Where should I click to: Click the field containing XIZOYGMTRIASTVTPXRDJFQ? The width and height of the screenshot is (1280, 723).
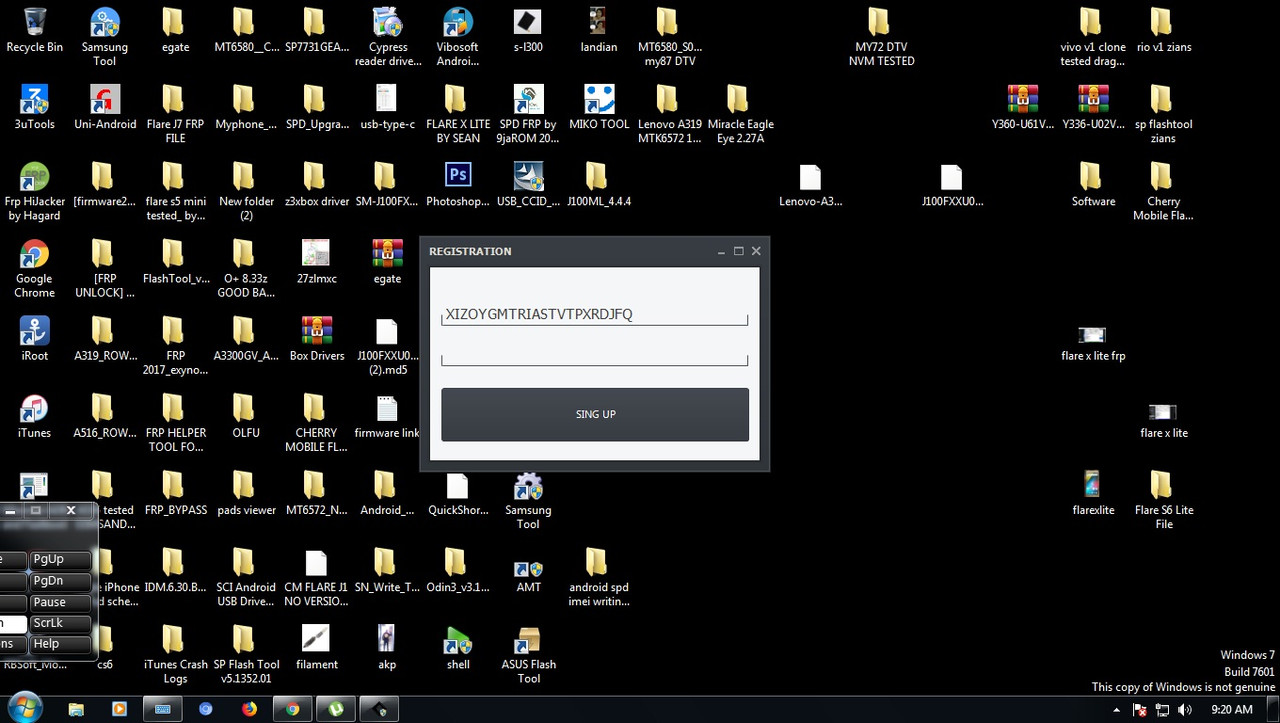click(x=595, y=315)
